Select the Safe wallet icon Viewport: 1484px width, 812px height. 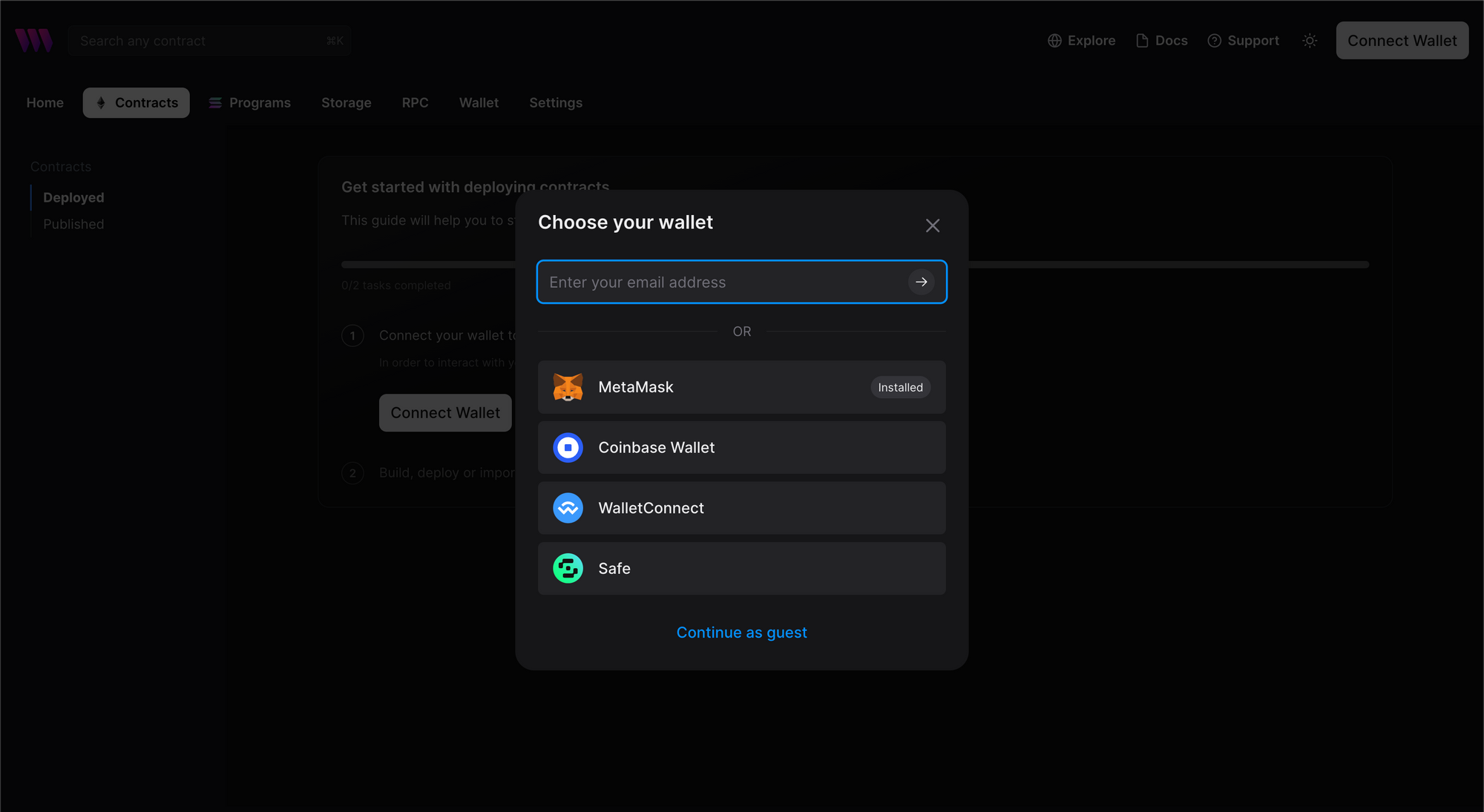568,568
